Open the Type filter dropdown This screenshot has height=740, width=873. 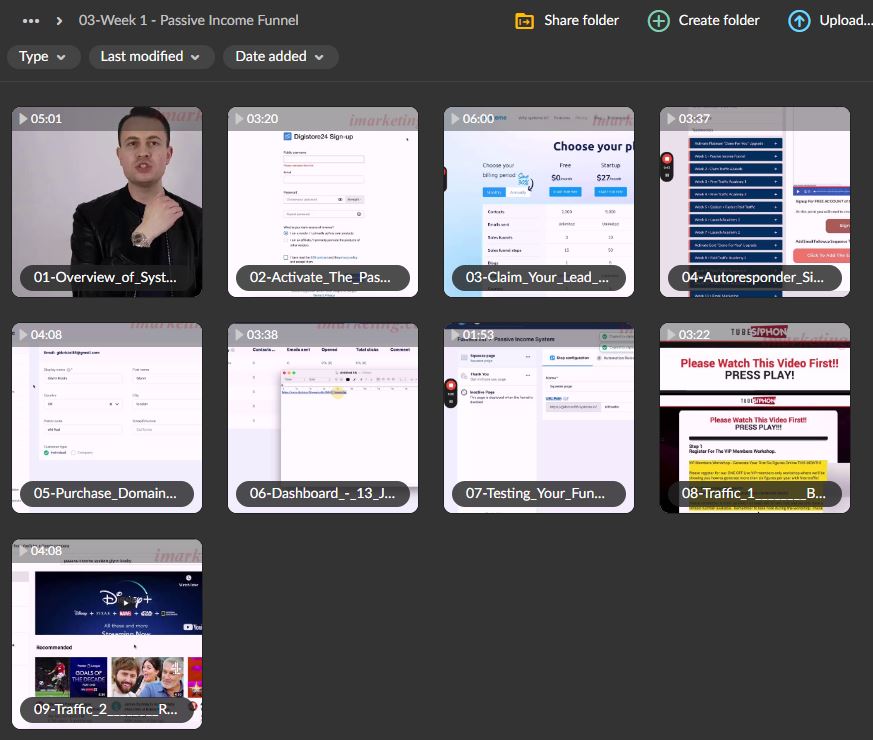point(43,57)
